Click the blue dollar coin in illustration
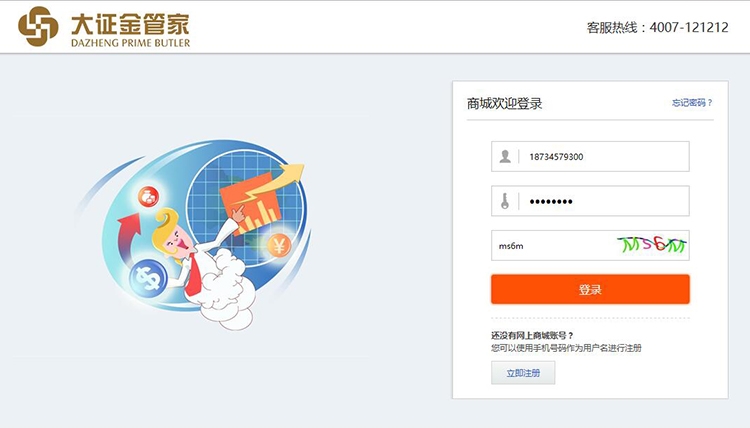The height and width of the screenshot is (428, 750). click(148, 279)
